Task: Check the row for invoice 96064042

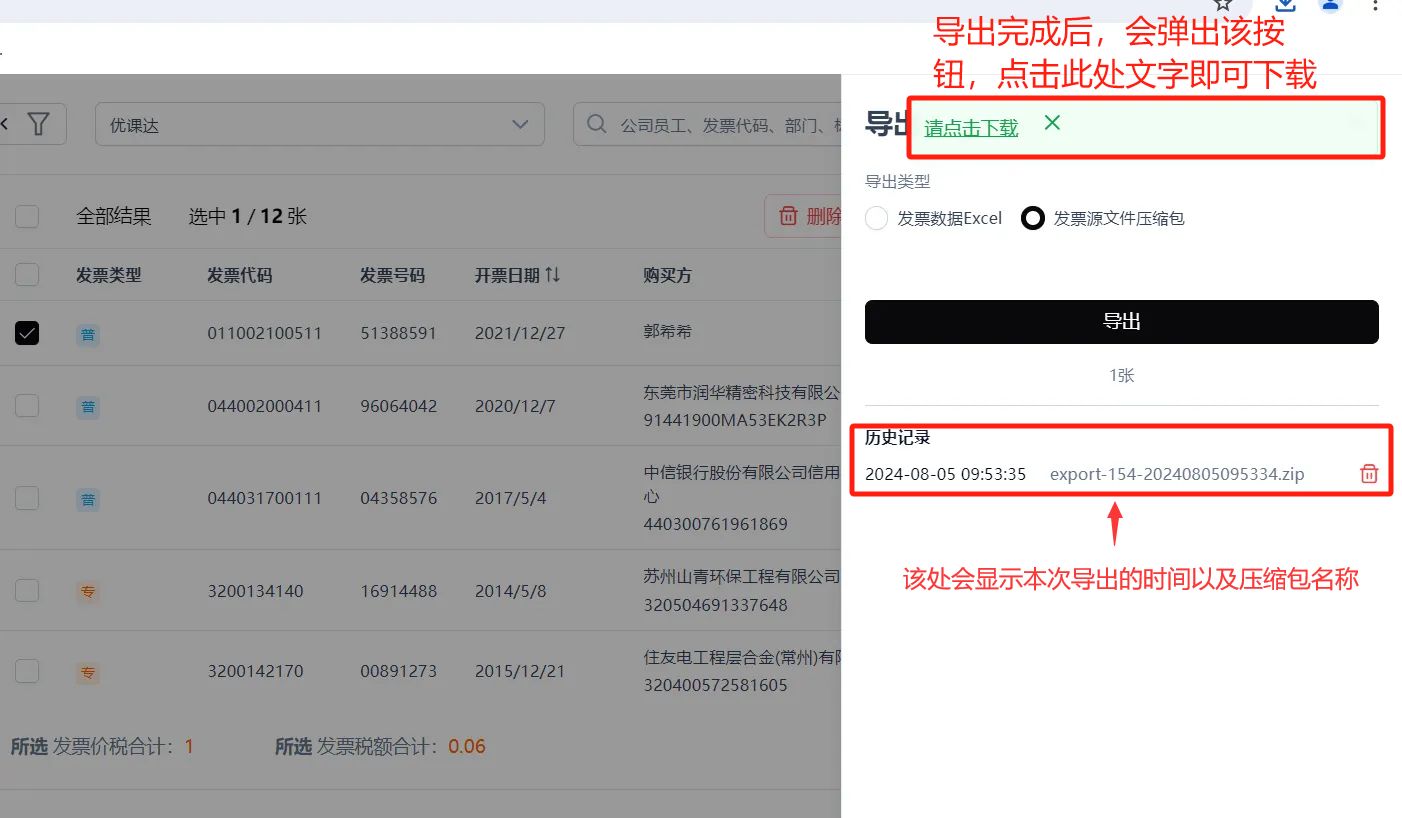Action: pyautogui.click(x=27, y=405)
